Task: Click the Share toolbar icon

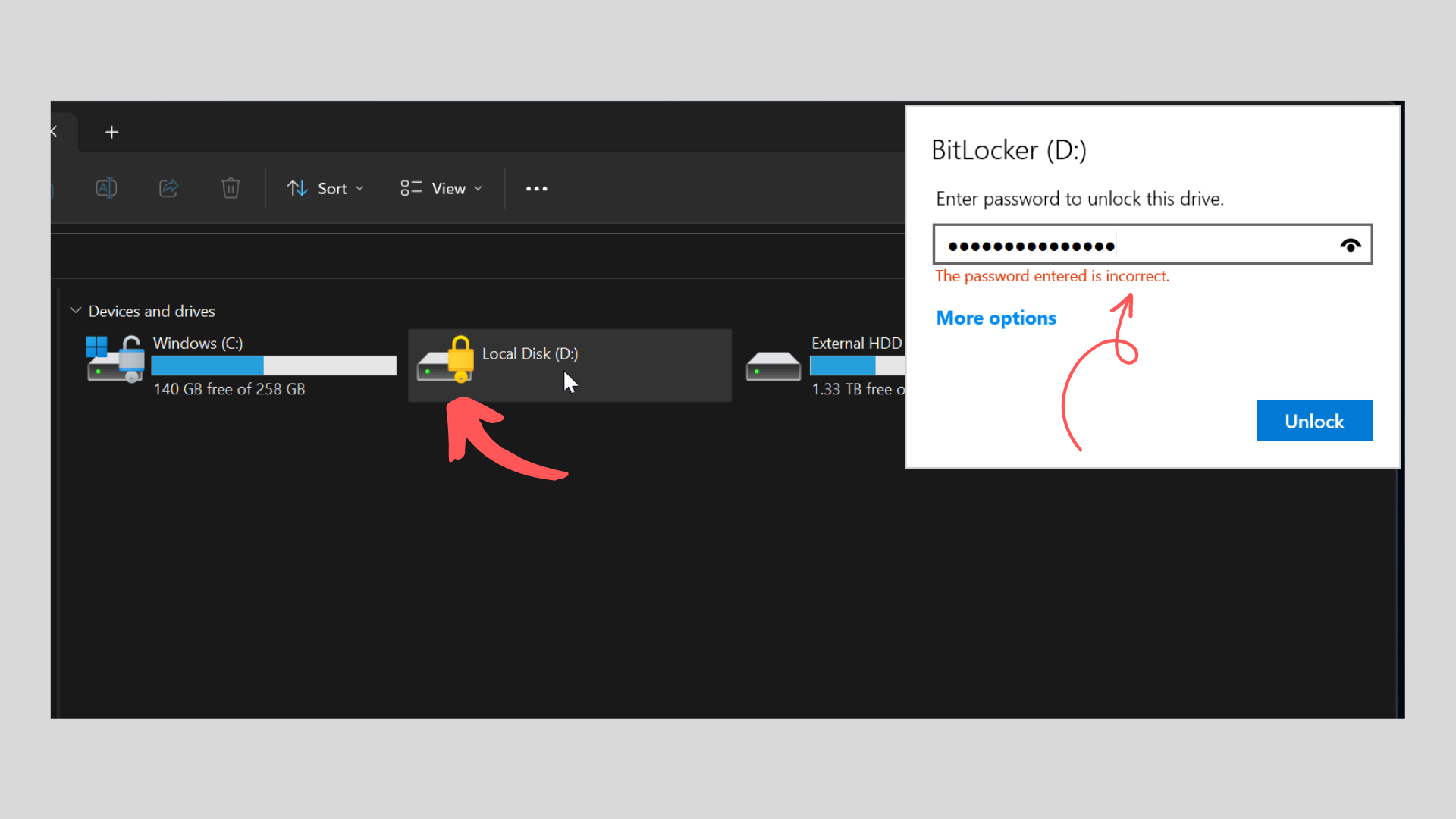Action: 168,188
